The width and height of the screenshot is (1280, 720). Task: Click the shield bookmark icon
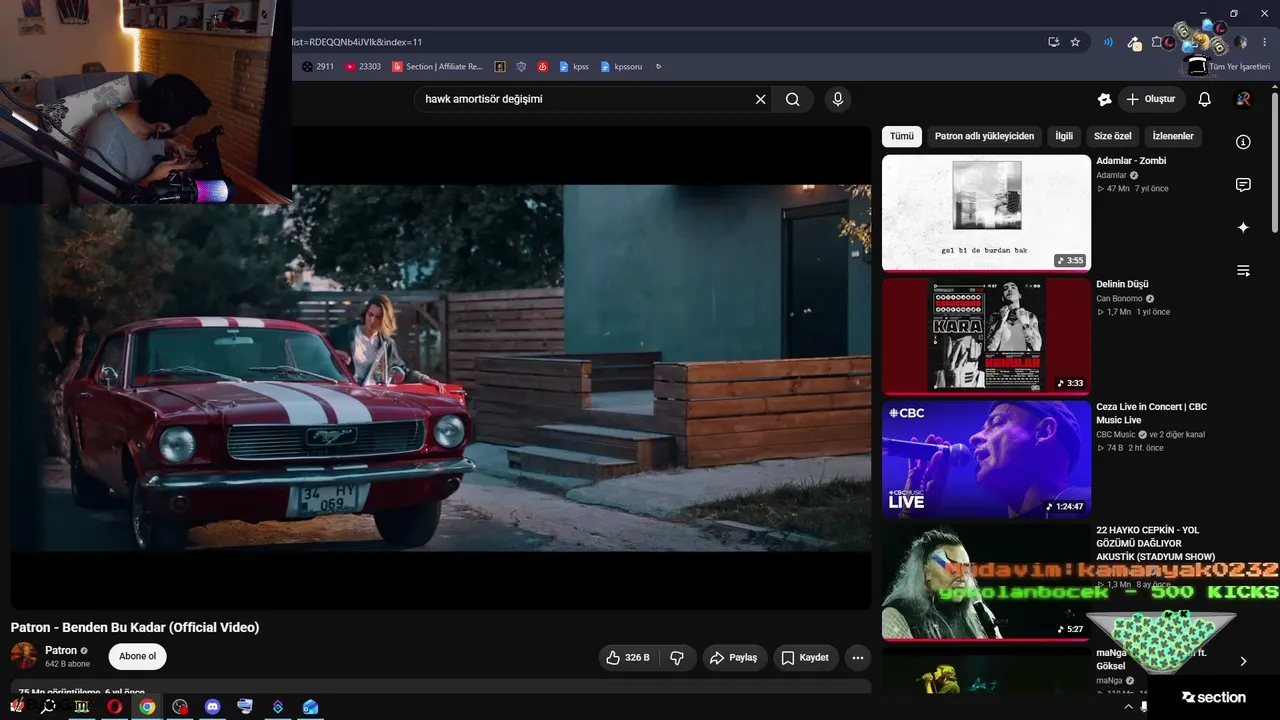tap(521, 67)
